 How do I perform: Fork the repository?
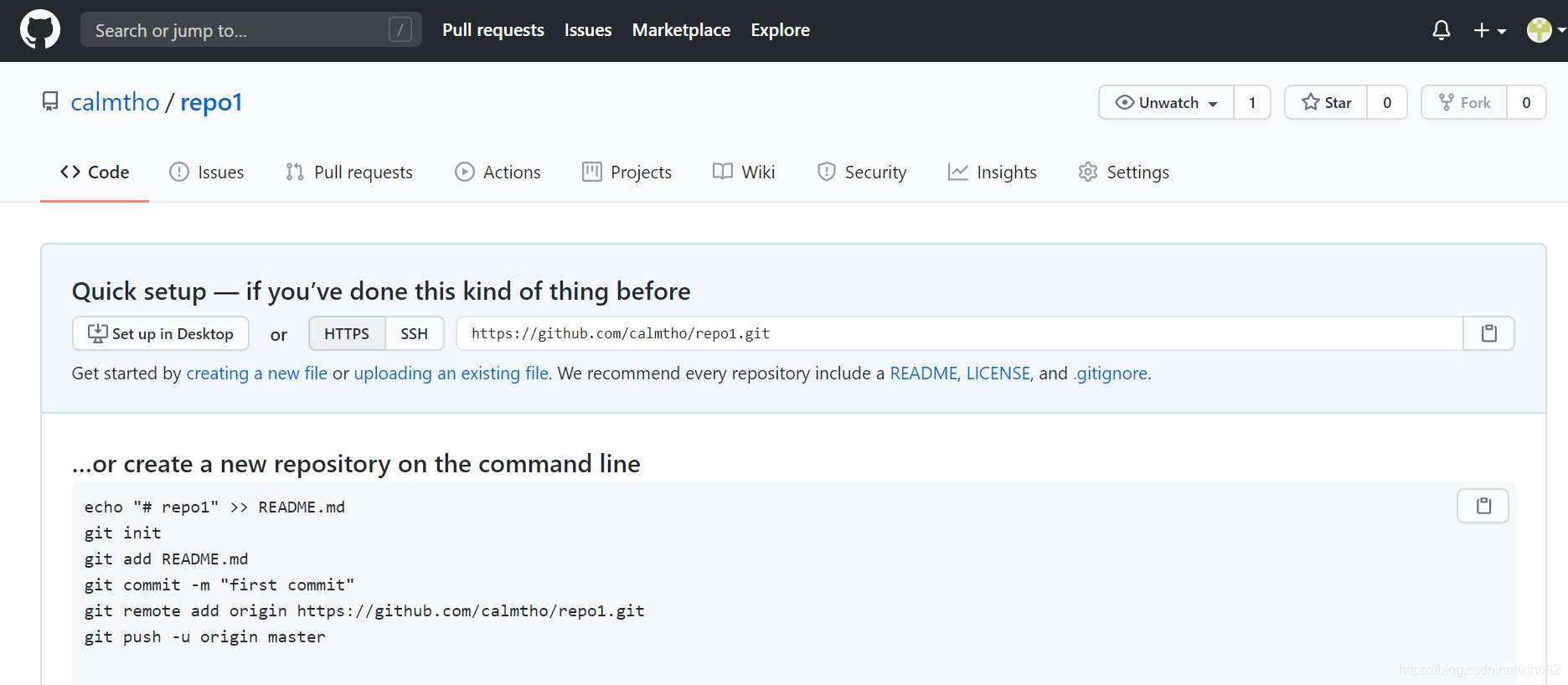coord(1464,102)
